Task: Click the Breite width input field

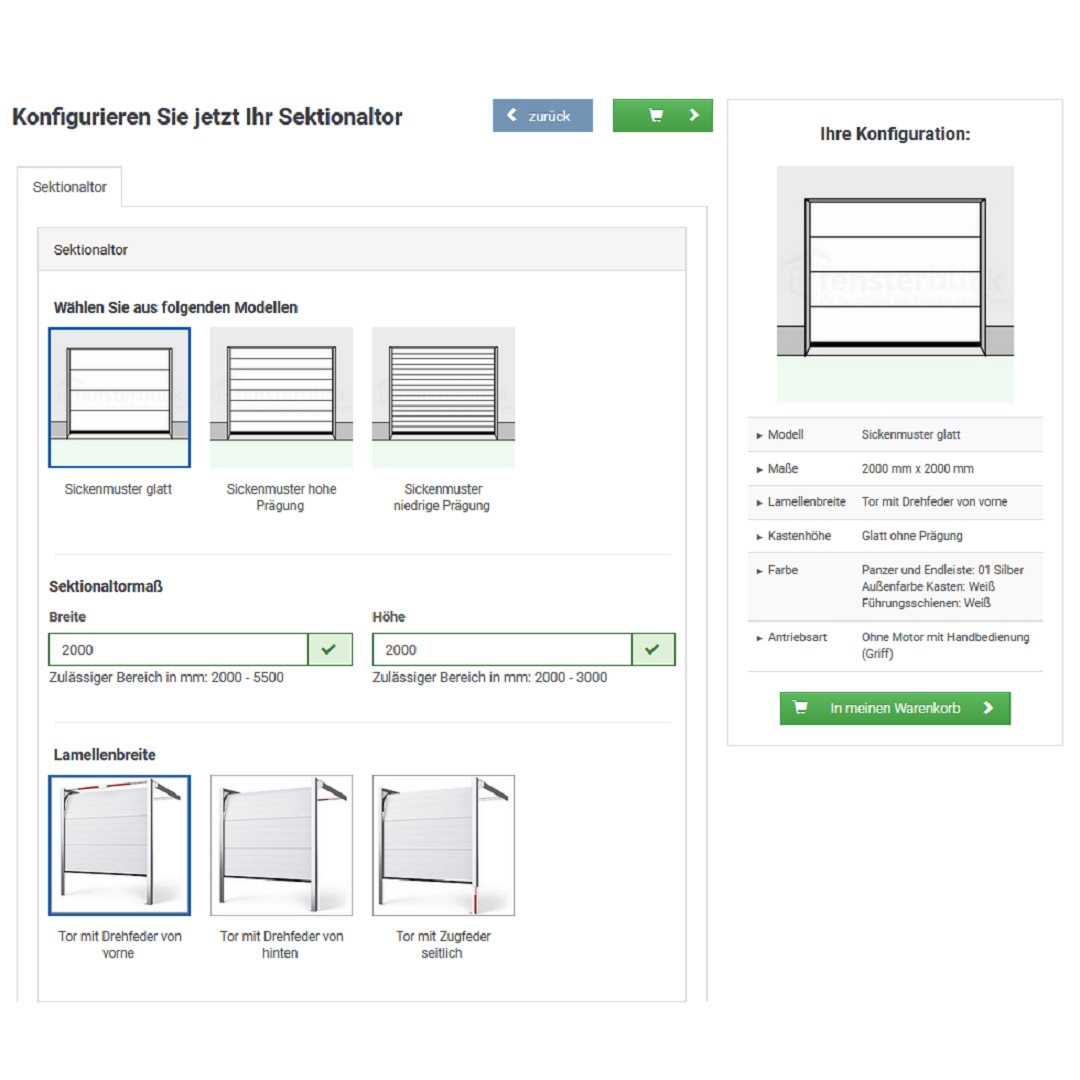Action: pyautogui.click(x=178, y=650)
